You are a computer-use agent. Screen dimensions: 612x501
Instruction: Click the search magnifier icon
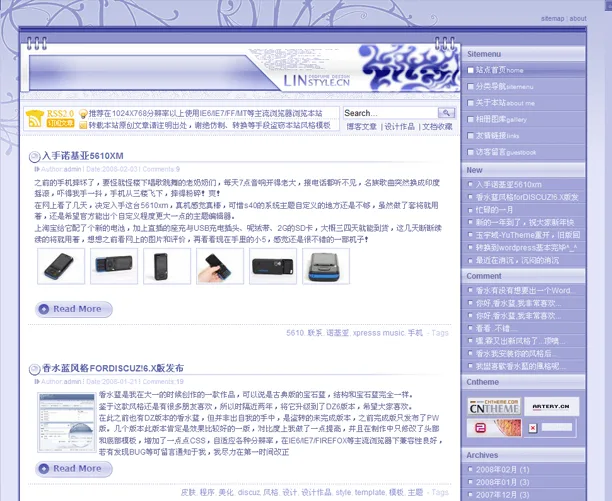click(x=446, y=113)
